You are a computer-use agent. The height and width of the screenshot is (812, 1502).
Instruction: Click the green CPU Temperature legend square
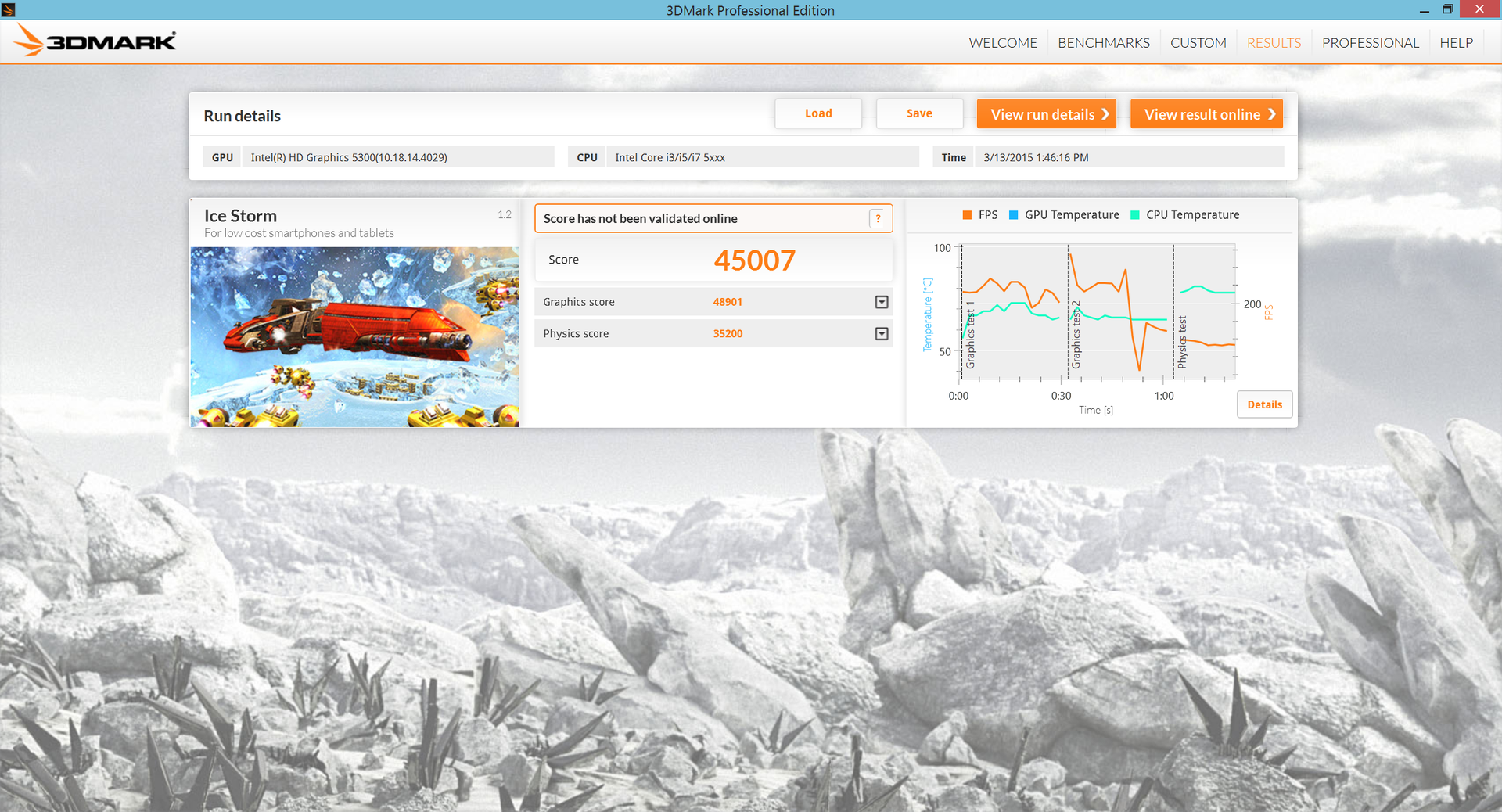point(1134,215)
